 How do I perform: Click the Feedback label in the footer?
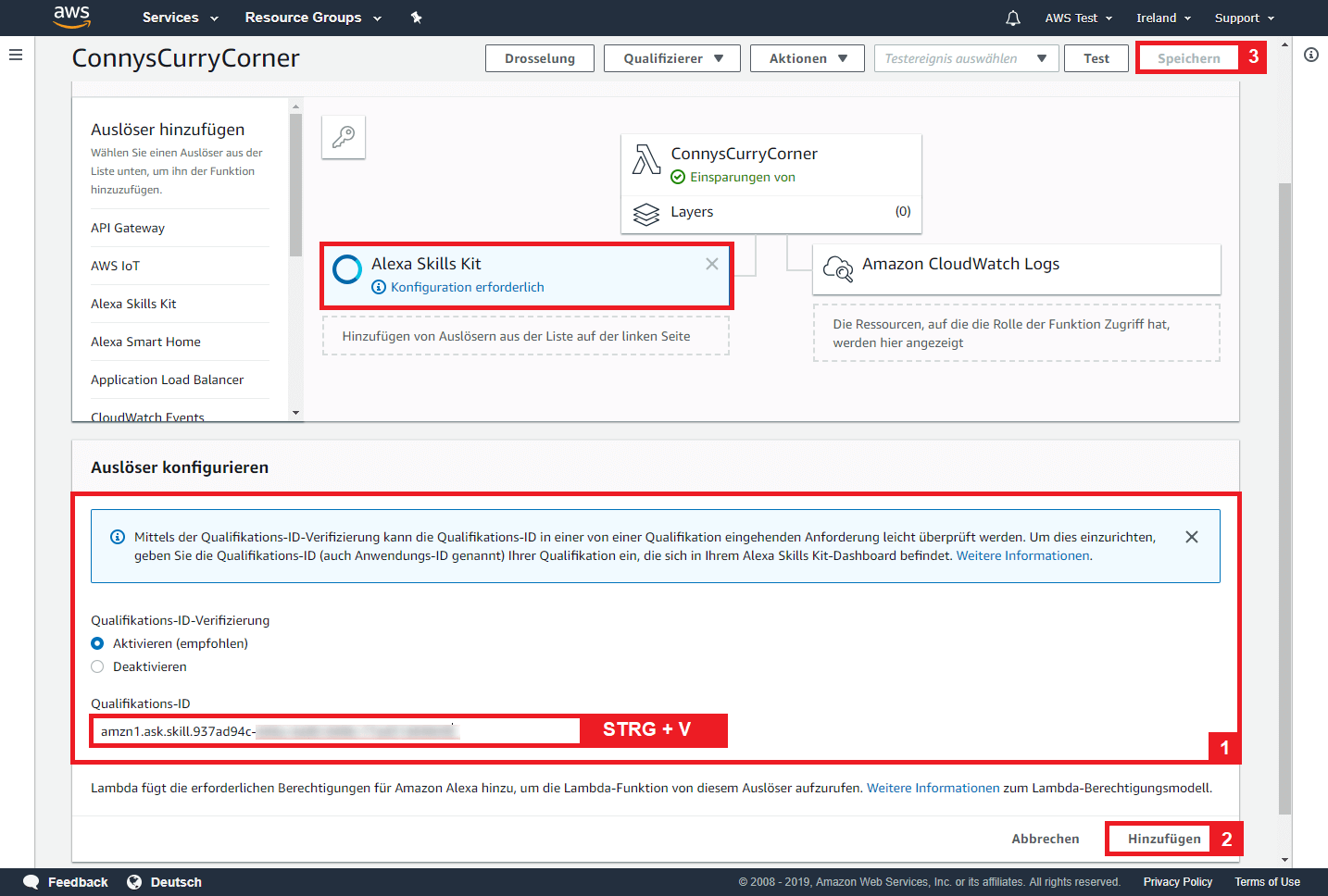[78, 882]
